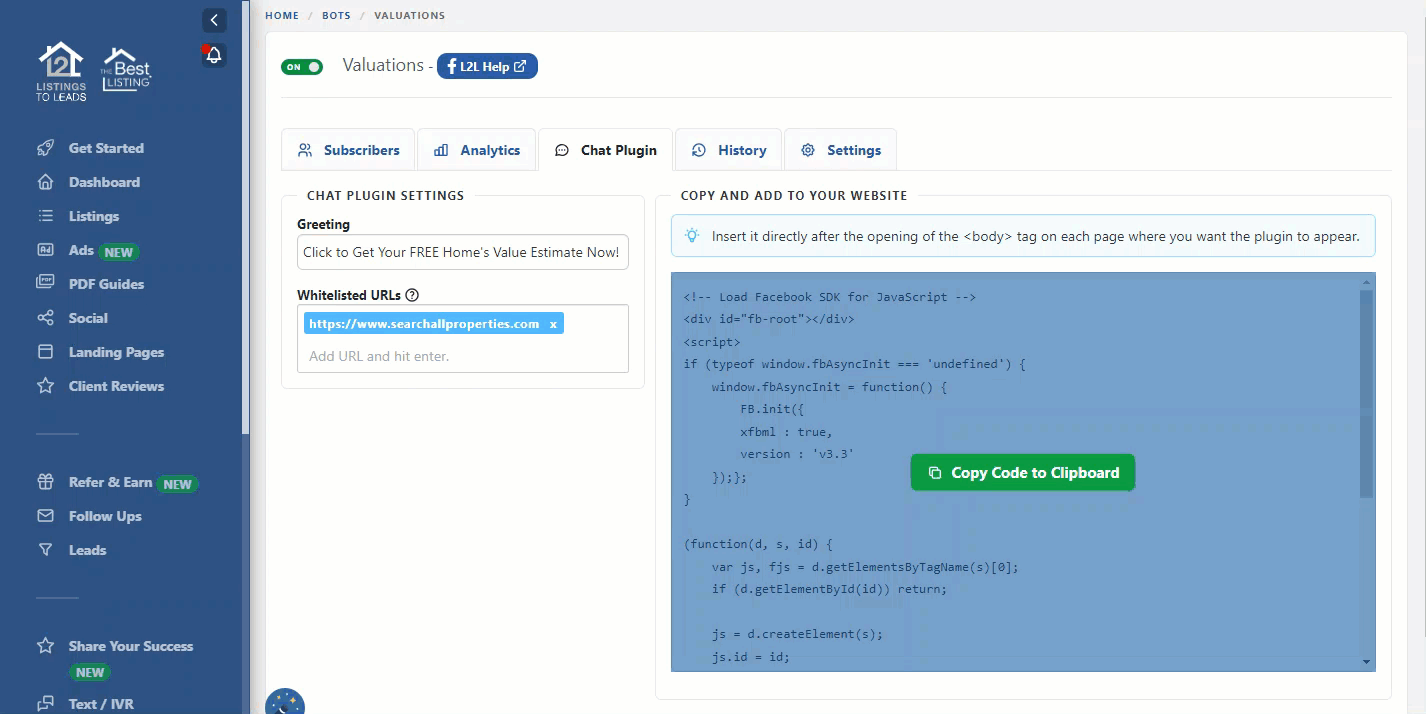This screenshot has width=1426, height=714.
Task: Click Copy Code to Clipboard
Action: pyautogui.click(x=1022, y=471)
